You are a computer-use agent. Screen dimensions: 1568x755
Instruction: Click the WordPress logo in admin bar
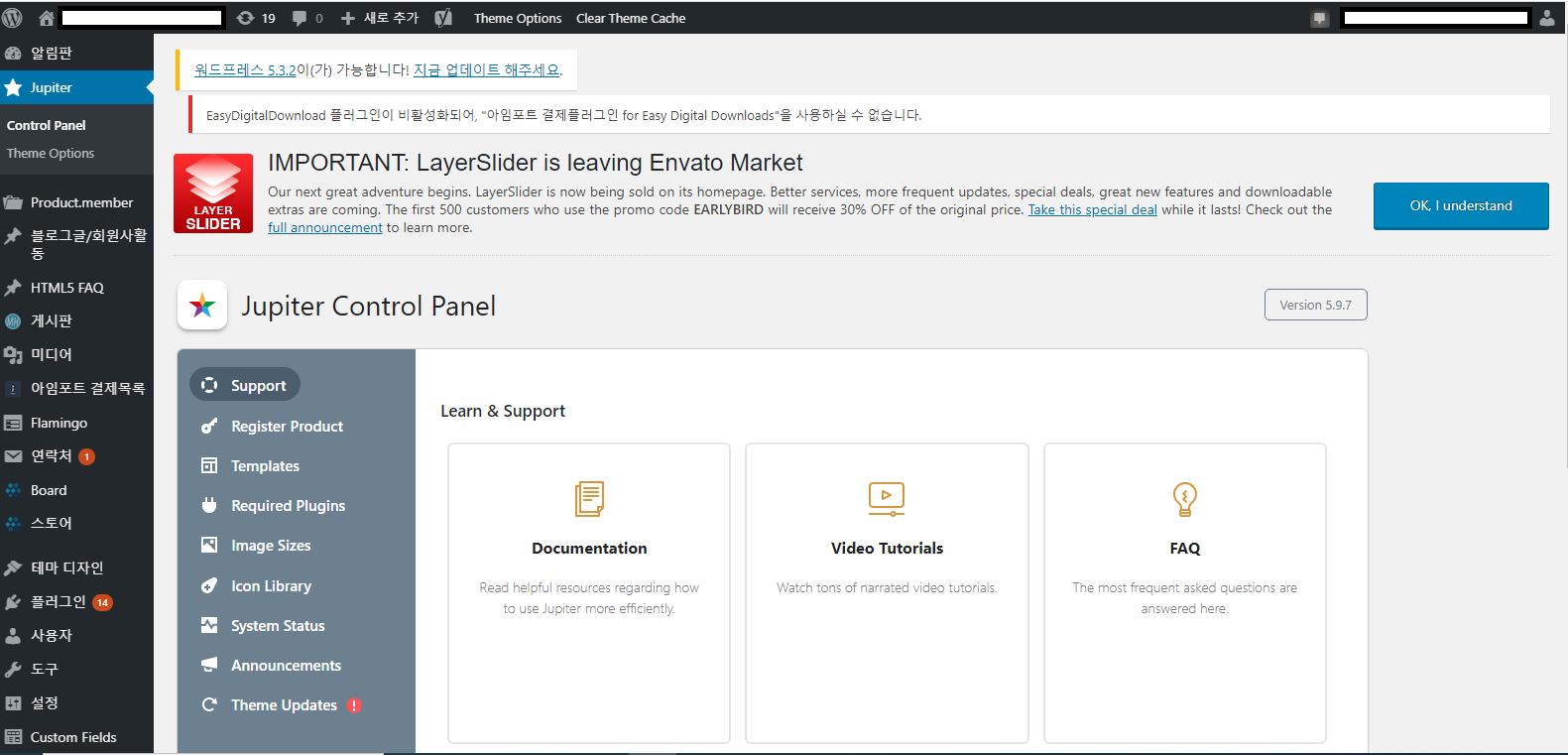coord(13,18)
